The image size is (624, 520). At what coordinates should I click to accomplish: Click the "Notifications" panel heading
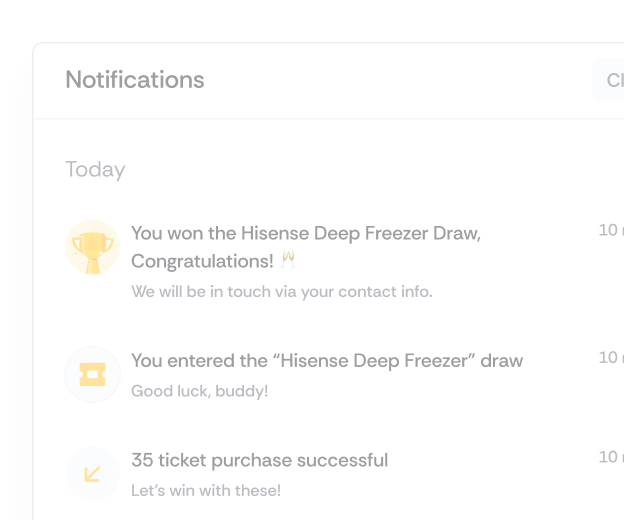[135, 80]
